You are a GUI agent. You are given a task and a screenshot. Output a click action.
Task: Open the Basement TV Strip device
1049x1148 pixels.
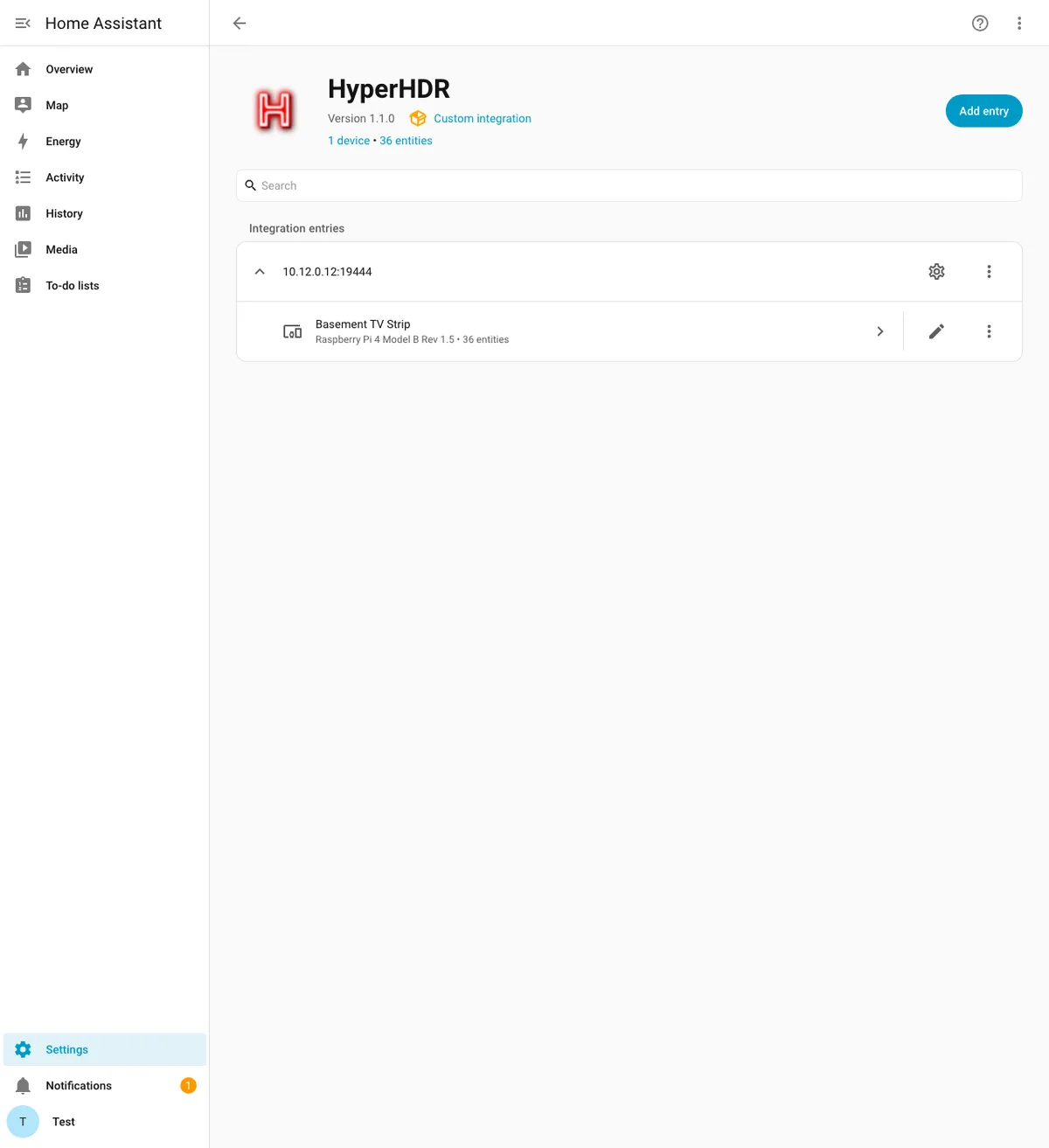click(570, 331)
